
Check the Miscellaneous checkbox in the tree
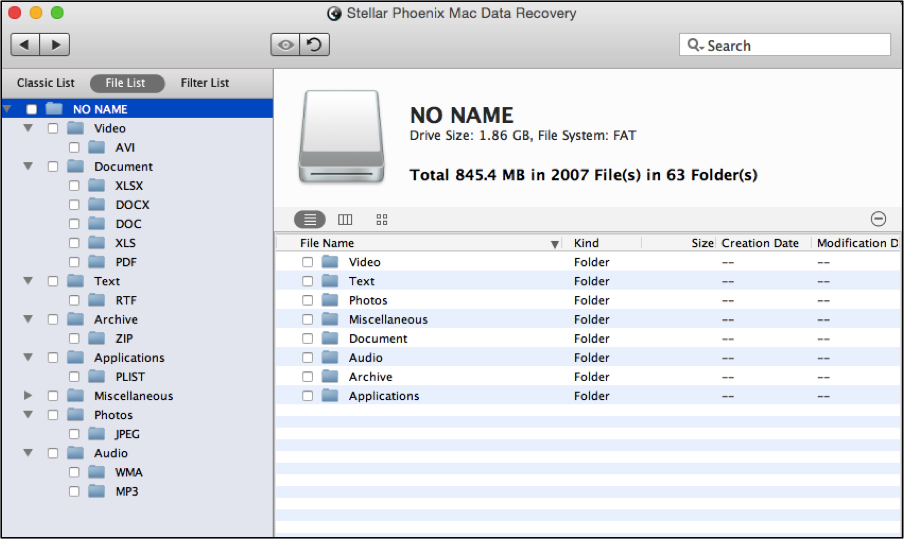click(x=53, y=395)
